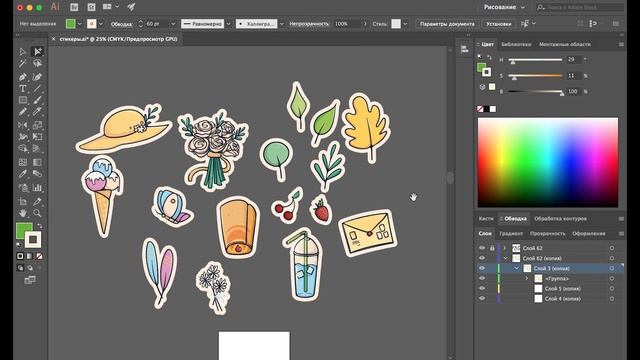The height and width of the screenshot is (360, 640).
Task: Click the Параметры документа button
Action: click(447, 24)
